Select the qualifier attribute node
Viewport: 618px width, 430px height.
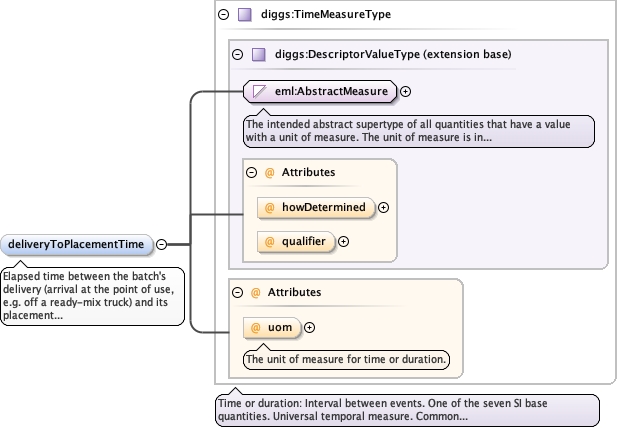(x=296, y=242)
